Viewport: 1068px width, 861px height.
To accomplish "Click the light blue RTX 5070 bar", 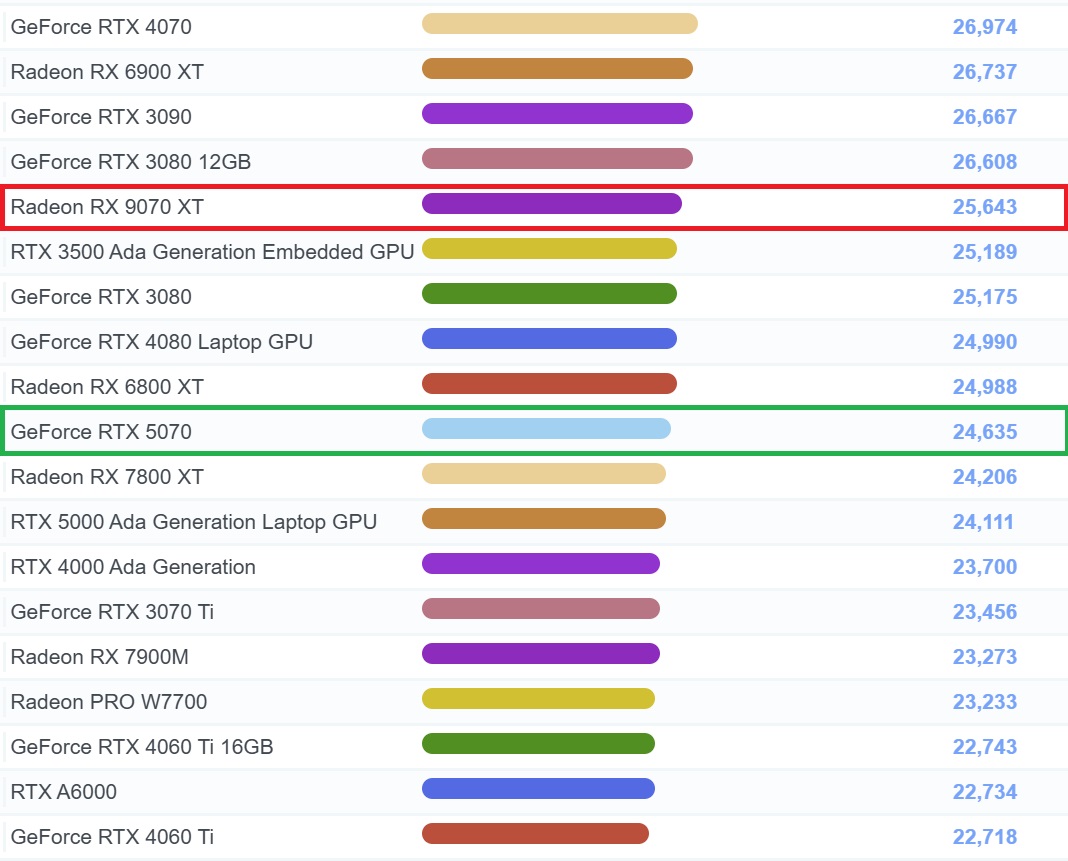I will pos(546,428).
